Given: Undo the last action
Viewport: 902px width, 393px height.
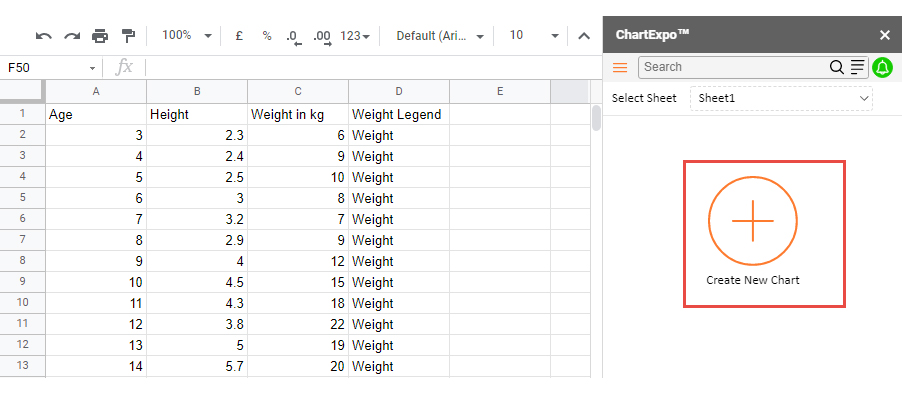Looking at the screenshot, I should coord(44,36).
